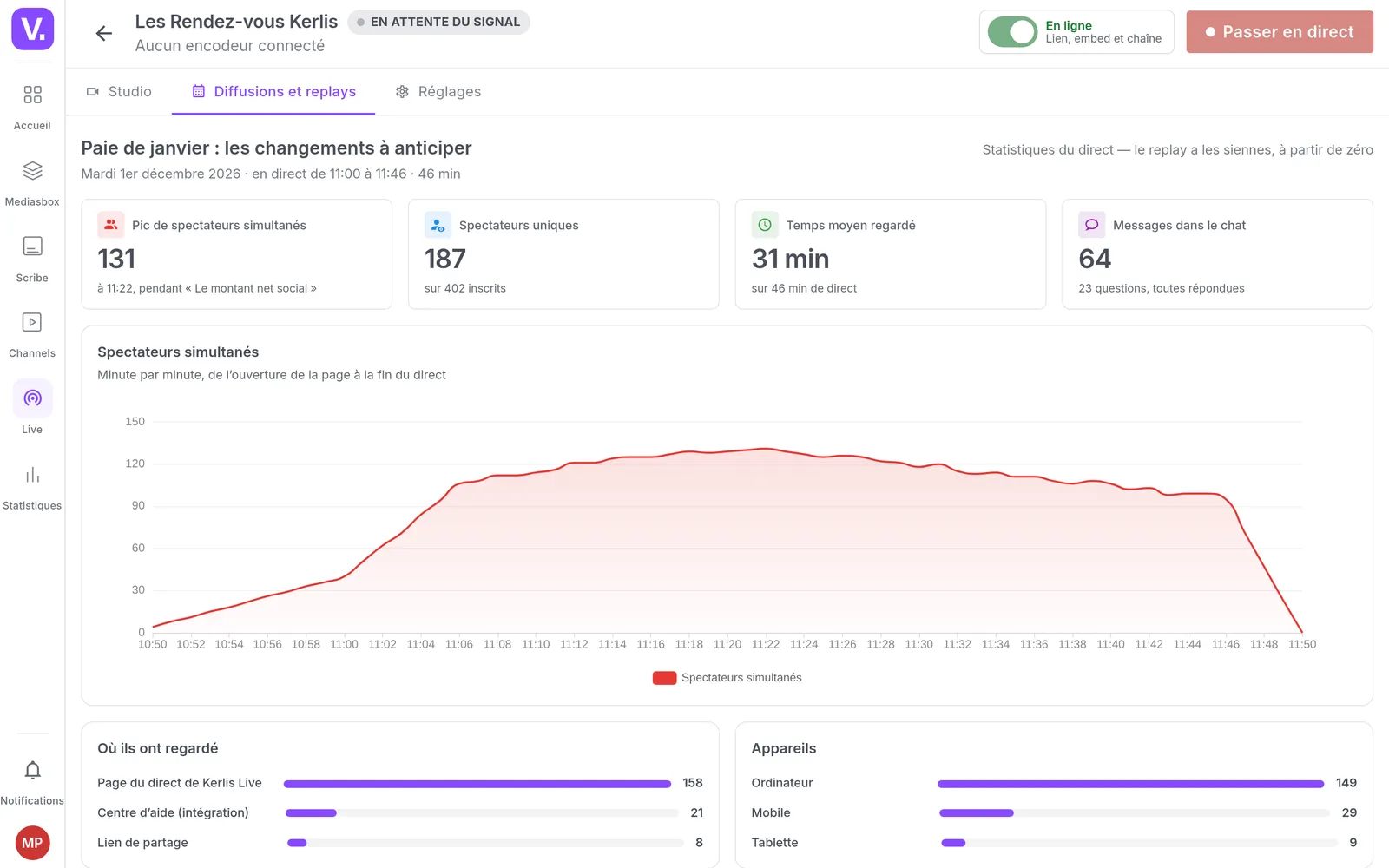Click the clock icon for average watch time
Image resolution: width=1389 pixels, height=868 pixels.
(x=765, y=225)
